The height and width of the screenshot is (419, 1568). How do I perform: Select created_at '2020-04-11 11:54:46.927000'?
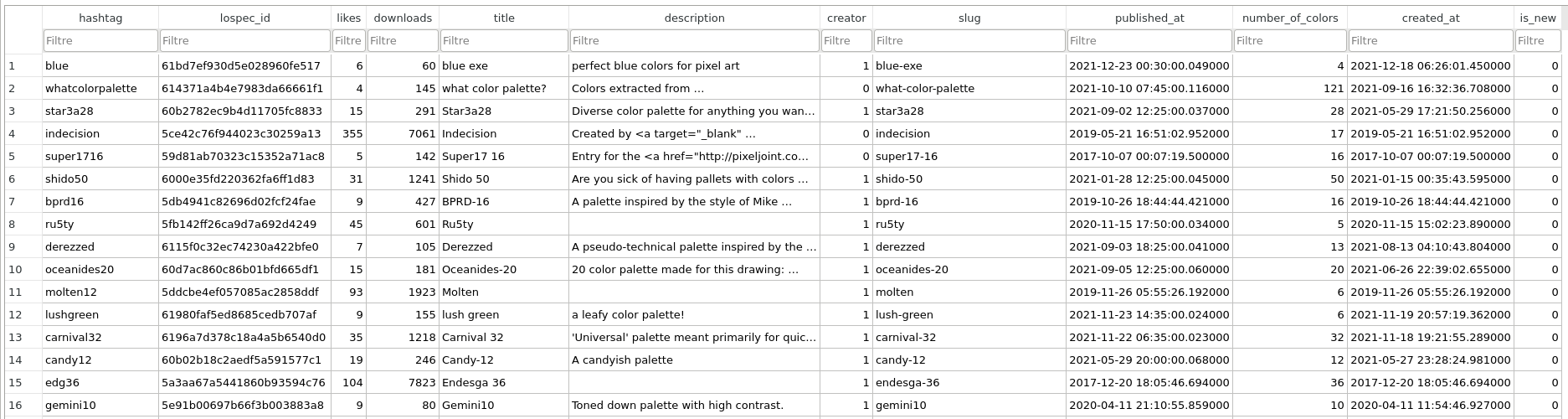coord(1431,405)
